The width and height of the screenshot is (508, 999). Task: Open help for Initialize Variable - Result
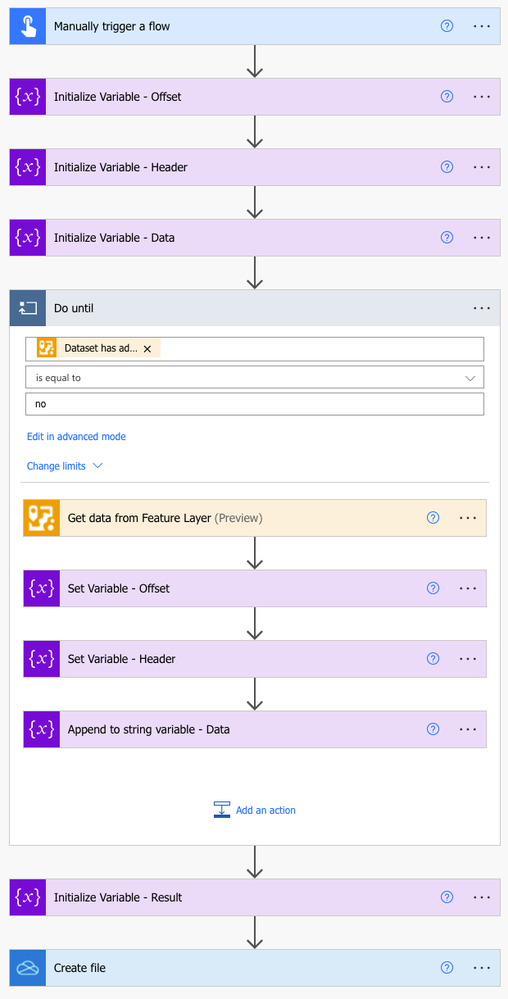click(x=447, y=897)
